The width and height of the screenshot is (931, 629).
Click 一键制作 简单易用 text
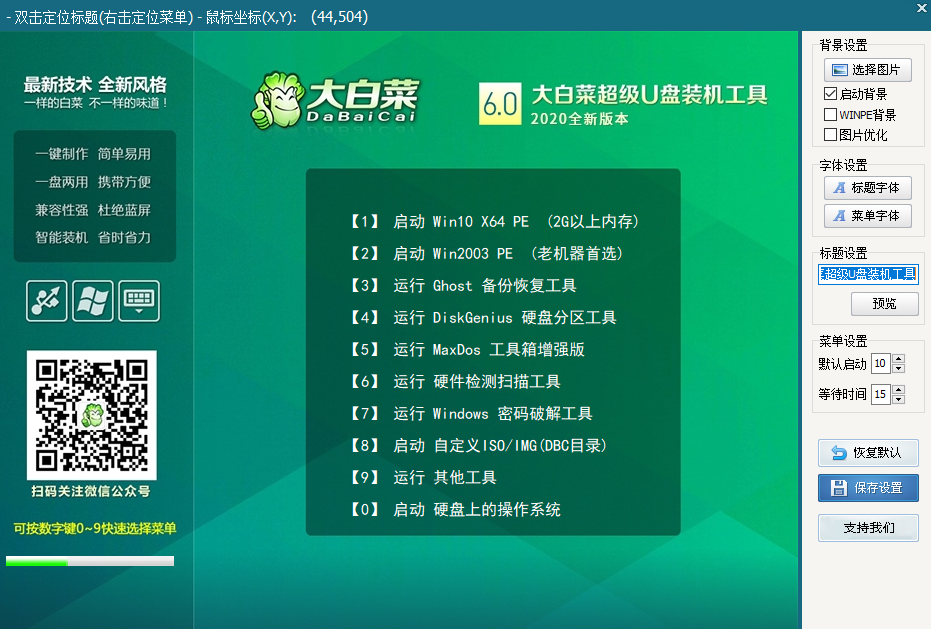point(93,154)
